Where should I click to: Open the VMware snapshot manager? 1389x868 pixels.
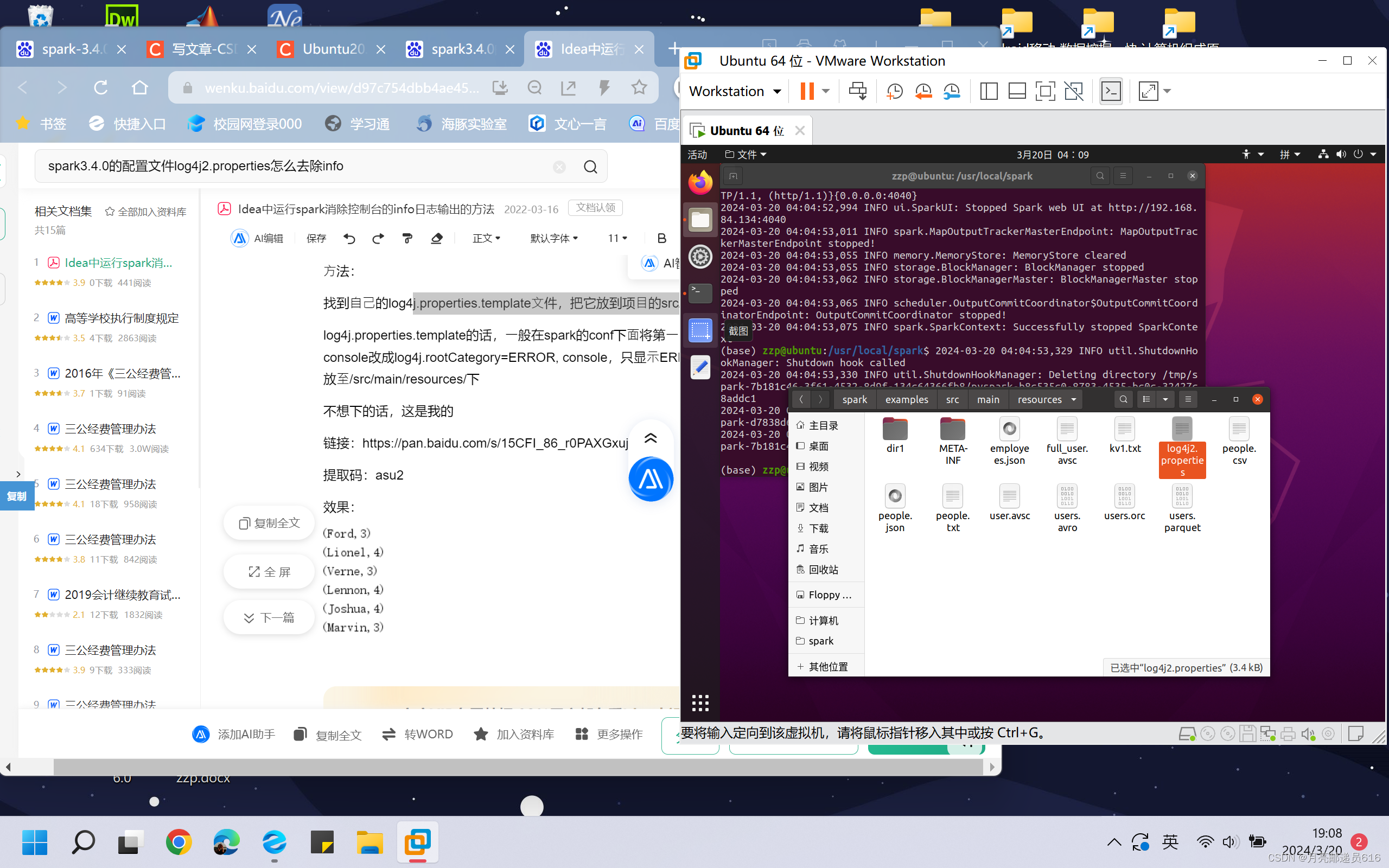952,91
